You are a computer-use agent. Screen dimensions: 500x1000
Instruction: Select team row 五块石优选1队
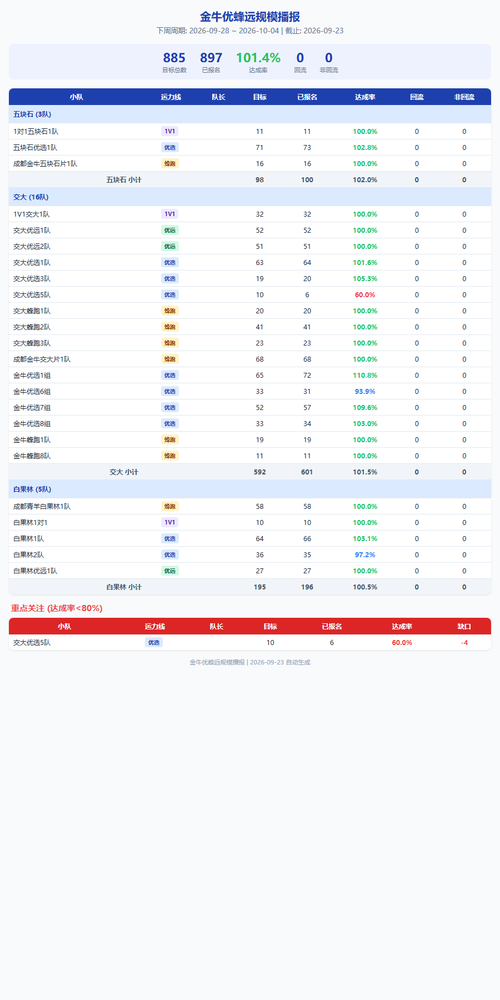tap(250, 147)
